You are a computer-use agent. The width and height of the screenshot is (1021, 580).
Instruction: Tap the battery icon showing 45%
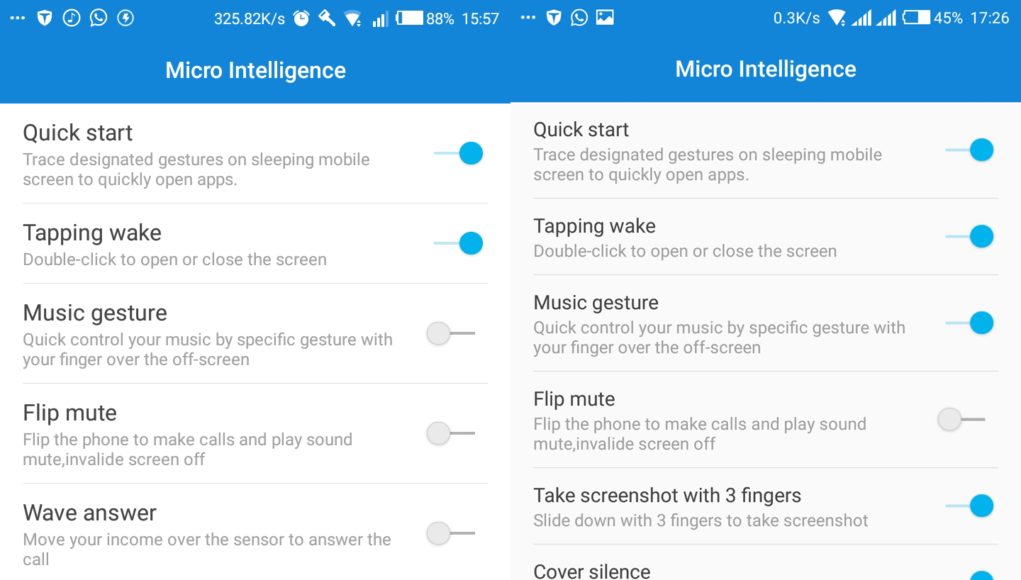[916, 18]
